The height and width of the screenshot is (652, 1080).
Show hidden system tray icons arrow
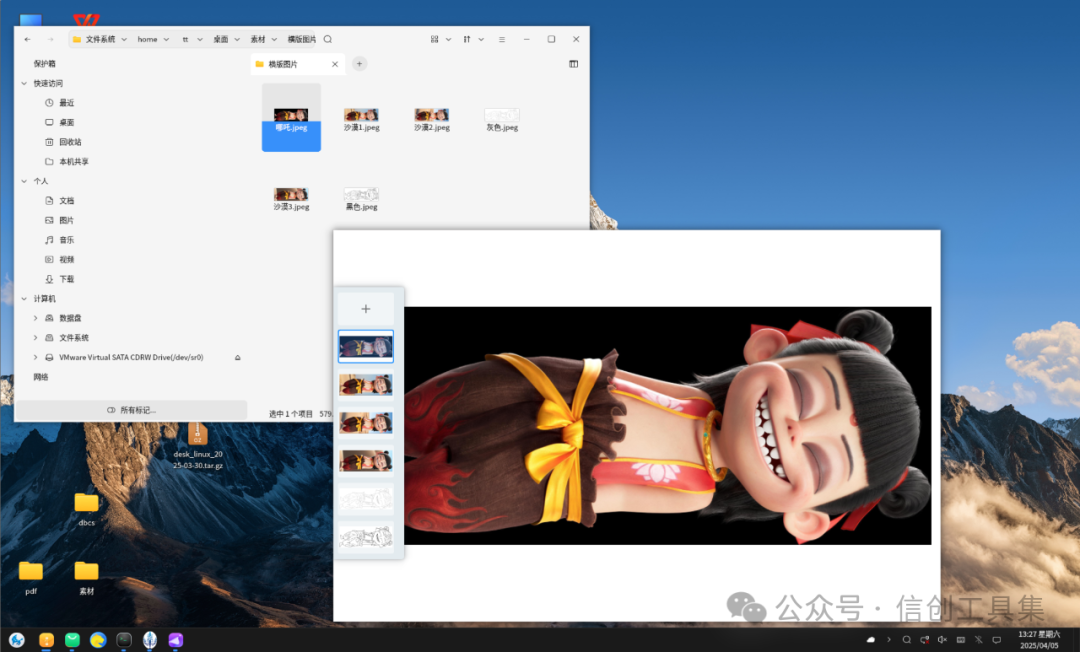point(889,640)
